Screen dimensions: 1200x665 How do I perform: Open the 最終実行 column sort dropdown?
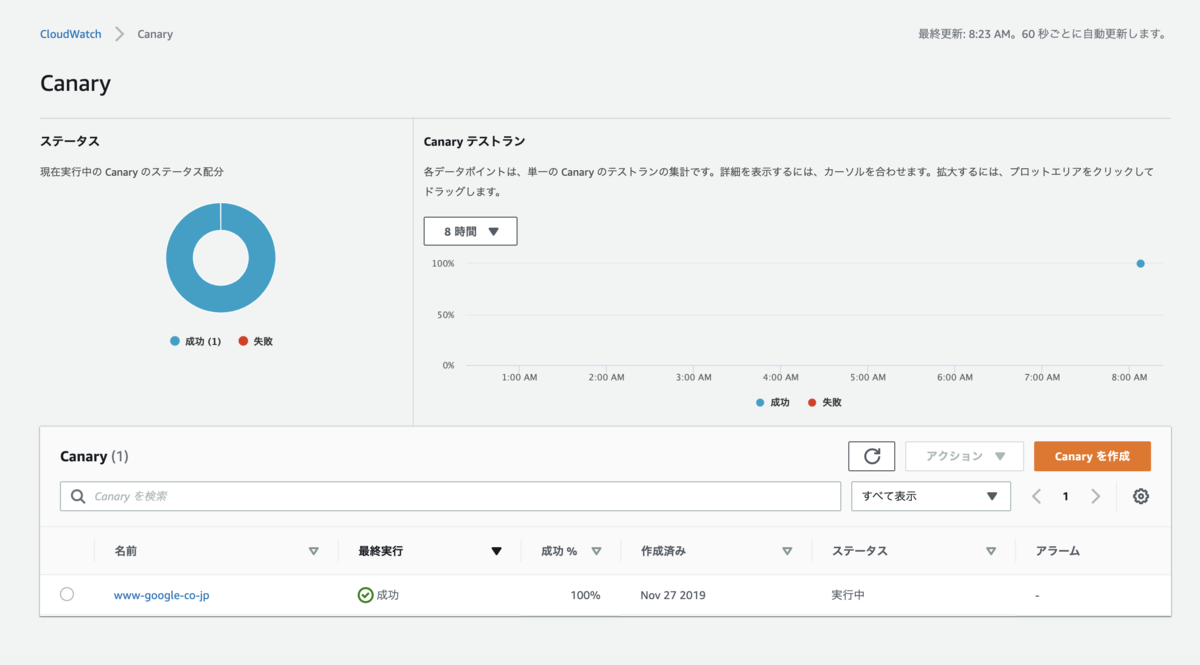click(497, 550)
